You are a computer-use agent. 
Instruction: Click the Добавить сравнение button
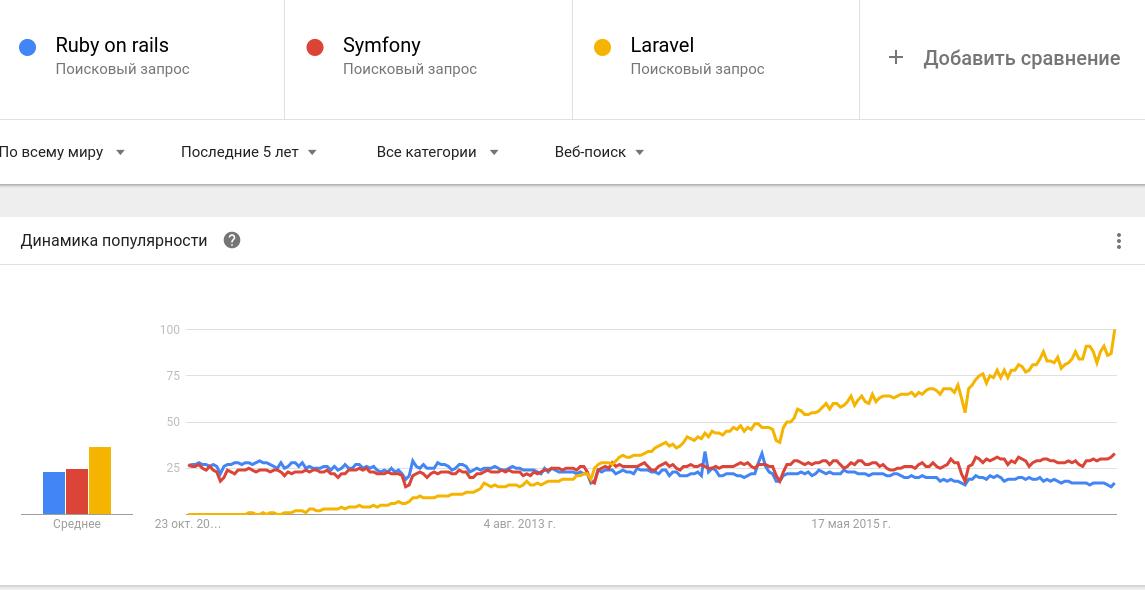point(1021,58)
